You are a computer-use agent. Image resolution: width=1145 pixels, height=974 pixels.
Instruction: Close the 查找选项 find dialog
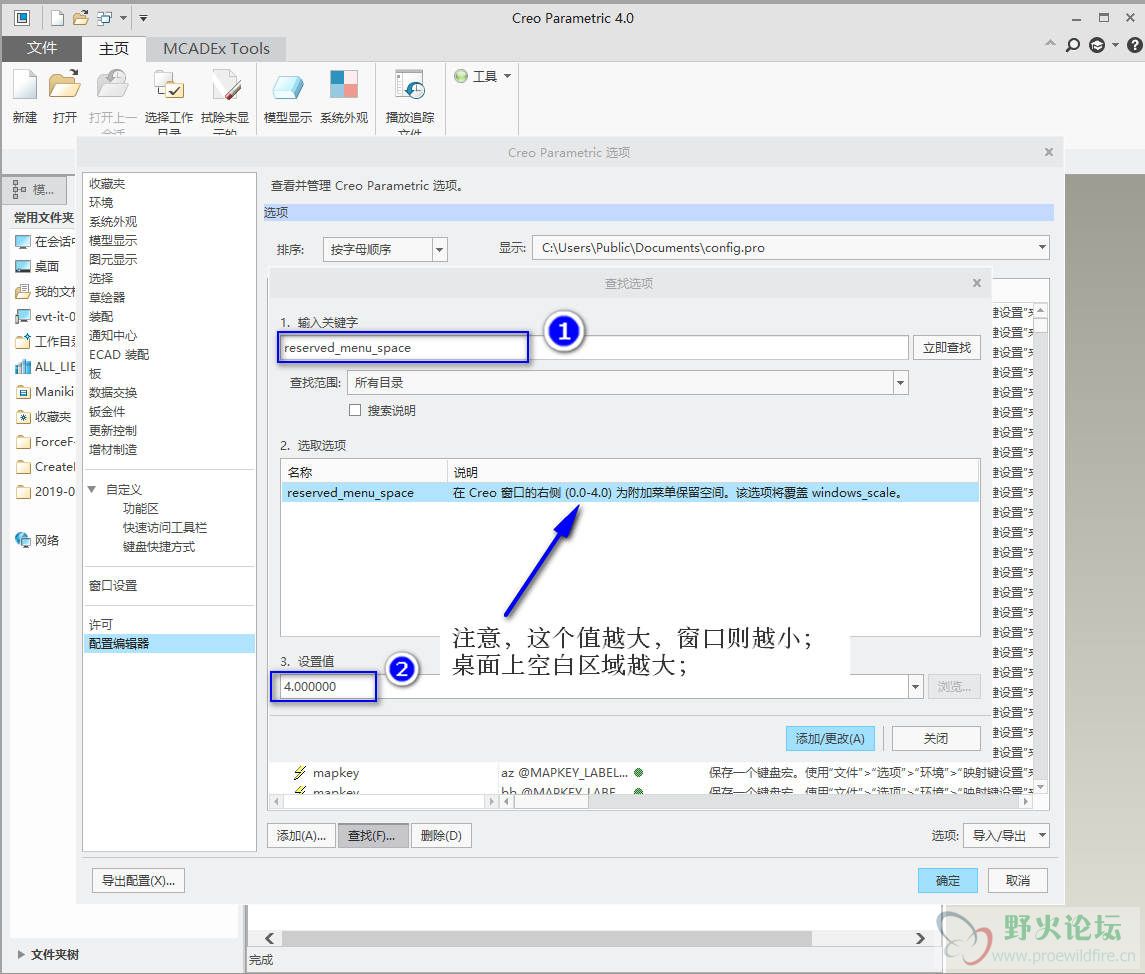(x=976, y=283)
